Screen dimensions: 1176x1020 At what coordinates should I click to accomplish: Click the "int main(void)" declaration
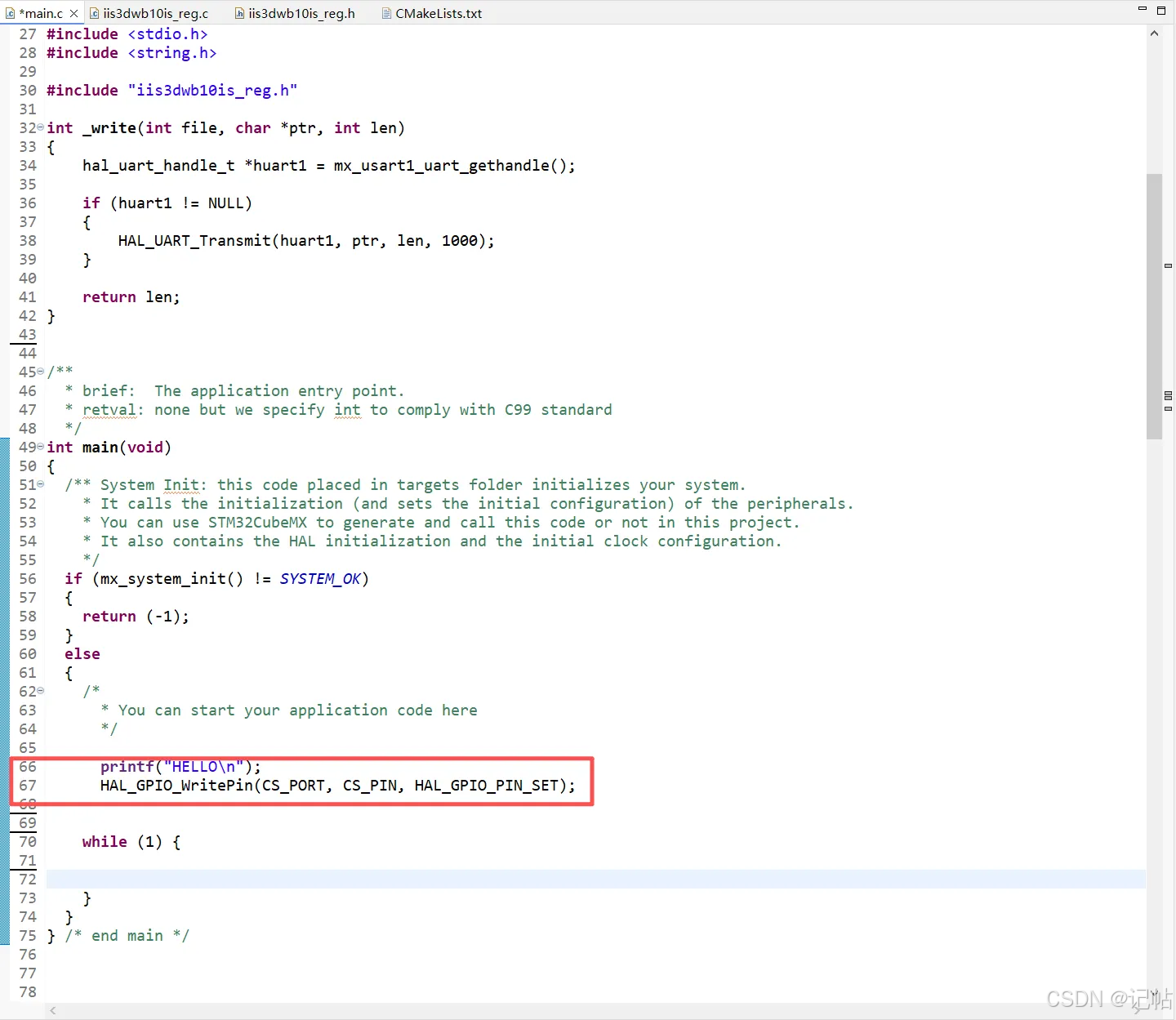(109, 448)
